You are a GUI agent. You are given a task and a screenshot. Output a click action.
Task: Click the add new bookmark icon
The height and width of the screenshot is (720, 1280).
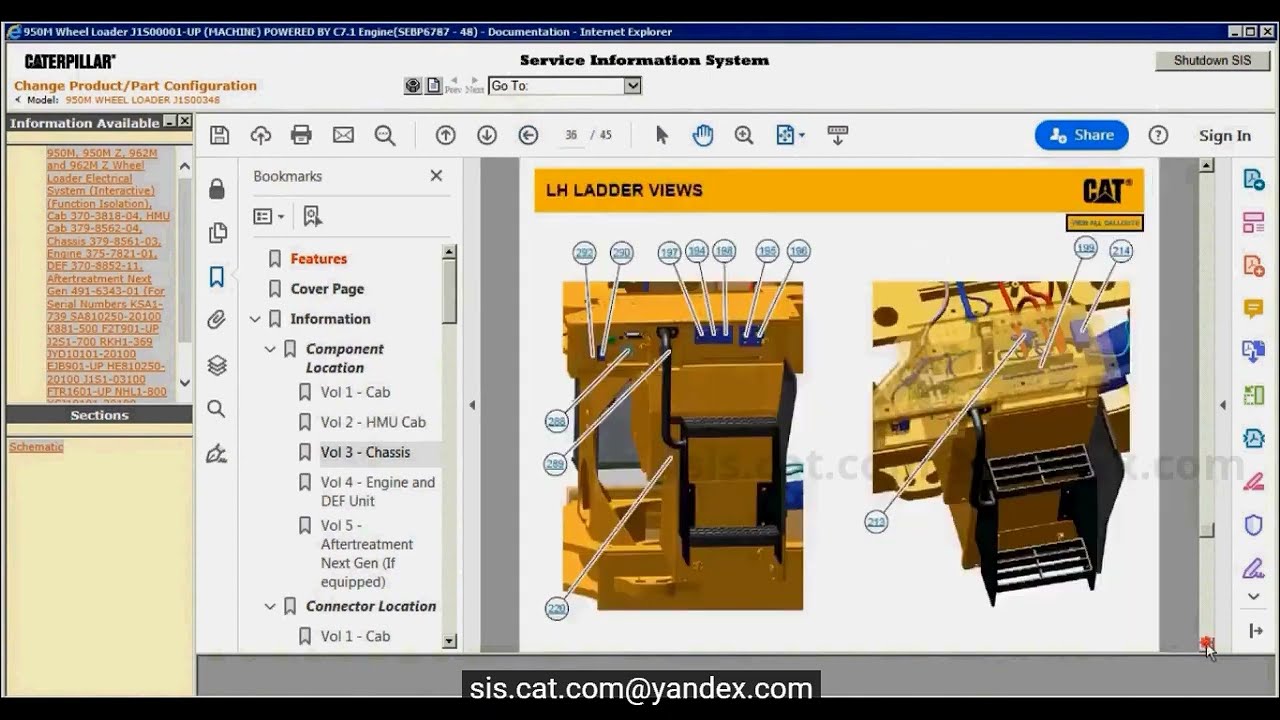[x=312, y=216]
